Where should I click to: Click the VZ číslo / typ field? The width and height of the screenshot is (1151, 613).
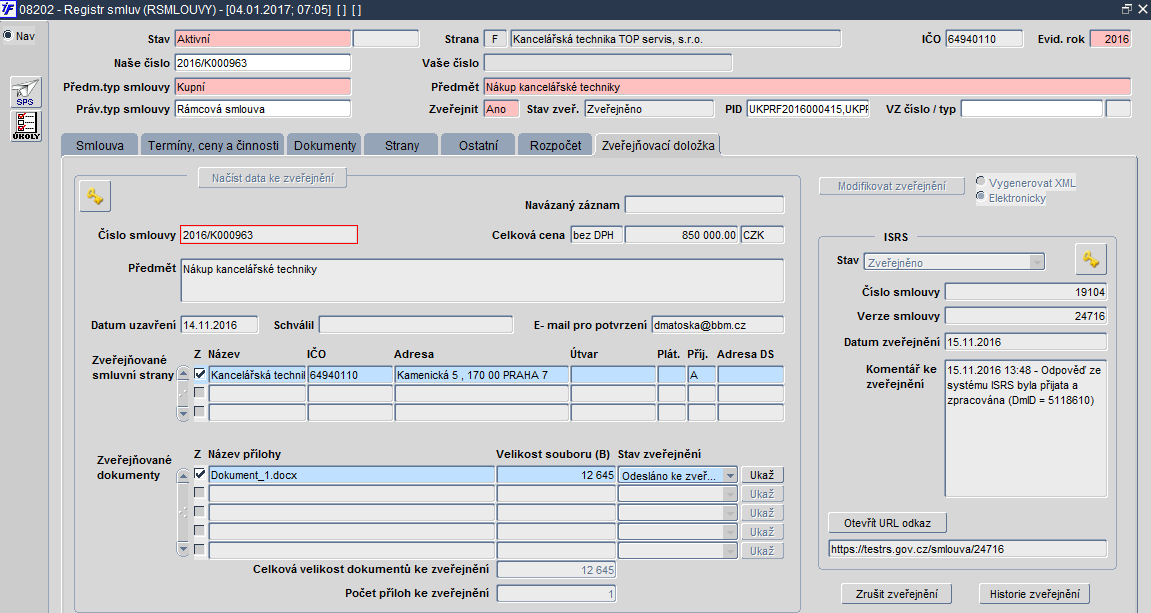1032,109
